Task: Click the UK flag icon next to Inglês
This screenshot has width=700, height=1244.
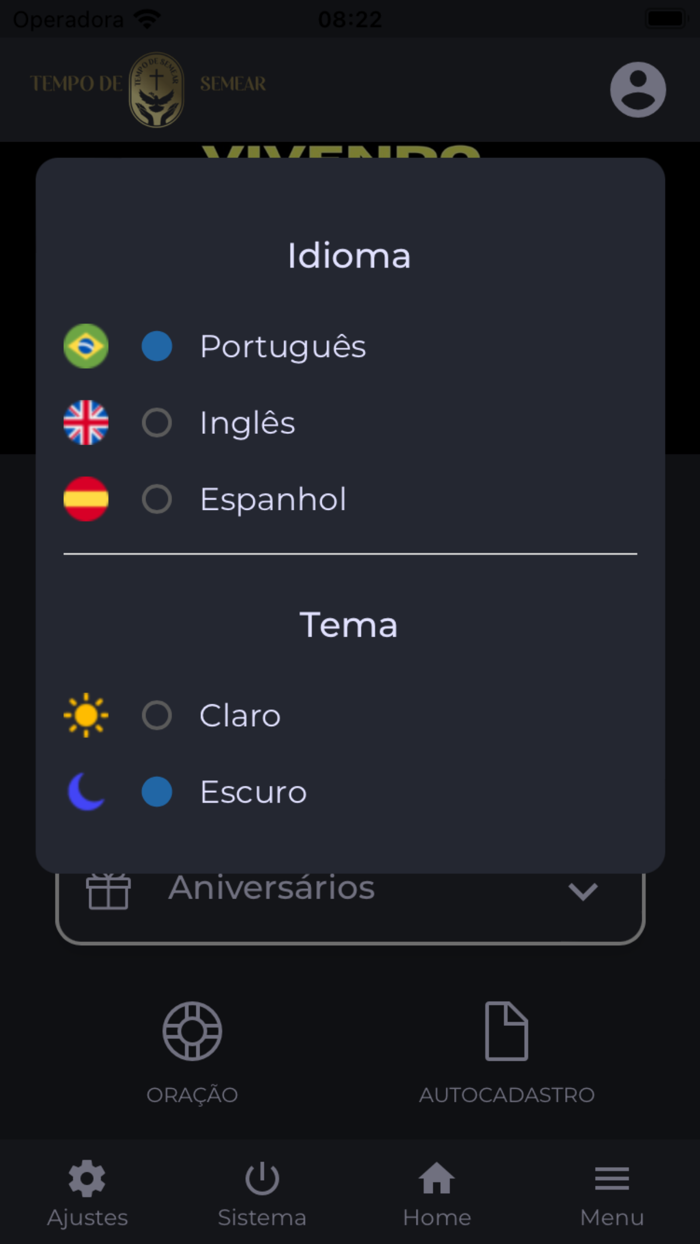Action: (x=85, y=422)
